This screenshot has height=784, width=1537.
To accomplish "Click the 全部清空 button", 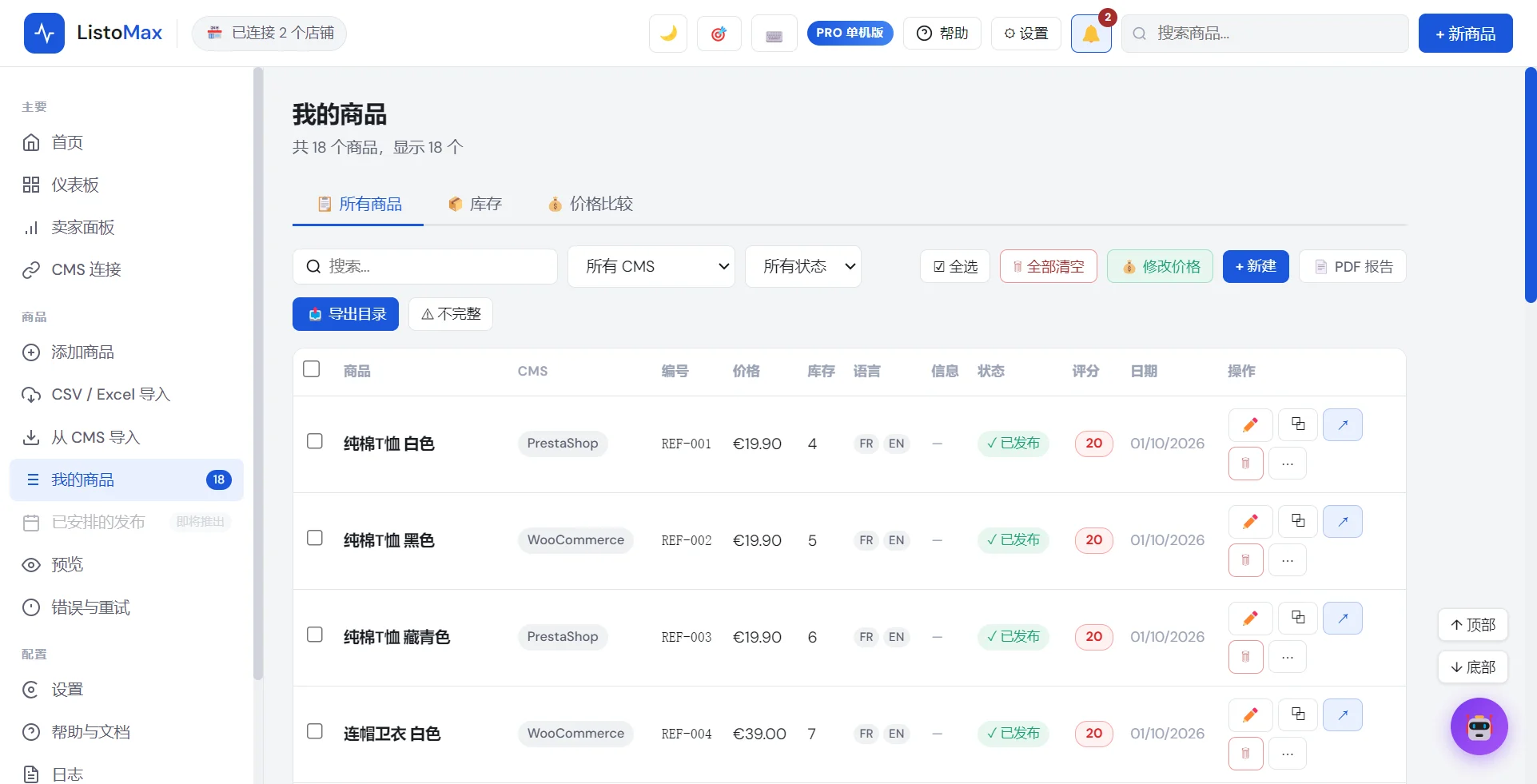I will pyautogui.click(x=1049, y=266).
